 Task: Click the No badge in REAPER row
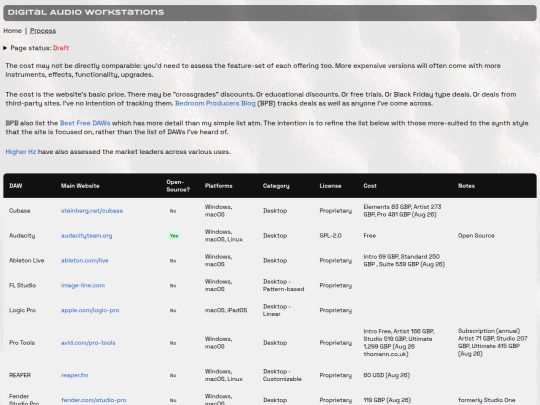173,375
